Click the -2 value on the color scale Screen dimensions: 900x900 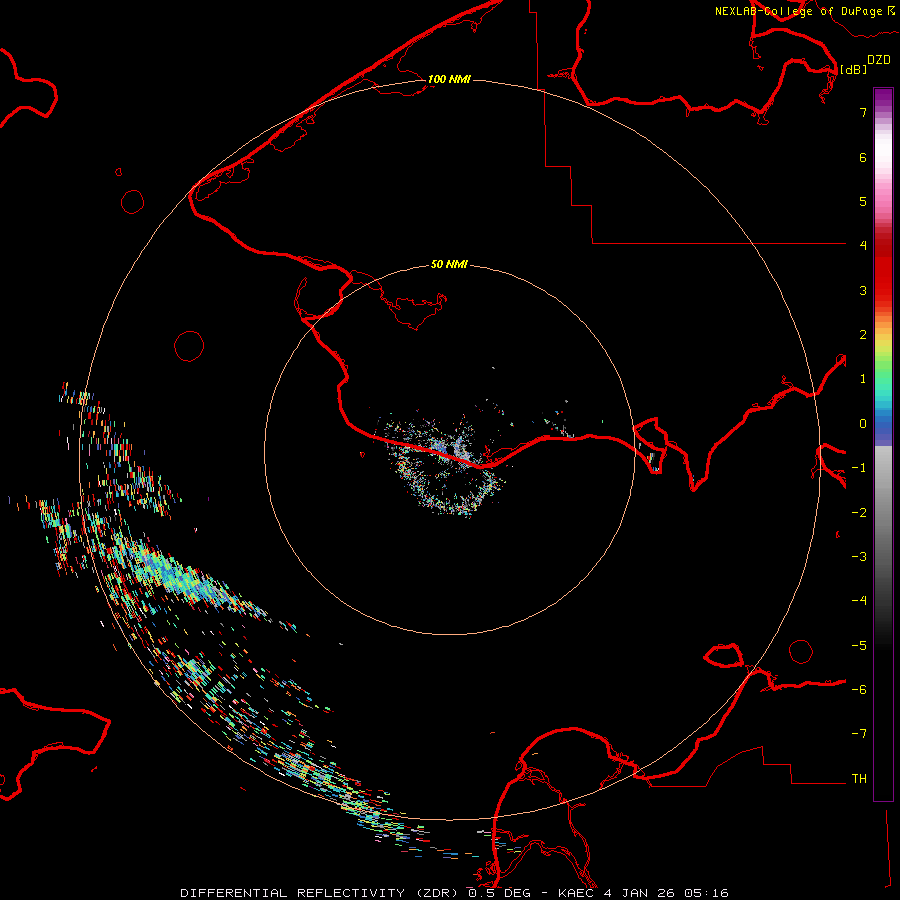pyautogui.click(x=859, y=513)
